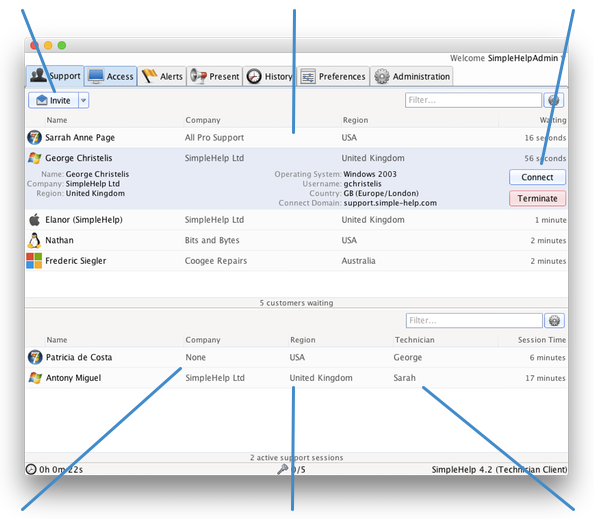Click Windows 8 icon beside Frederic Siegler
Viewport: 594px width, 519px height.
34,261
